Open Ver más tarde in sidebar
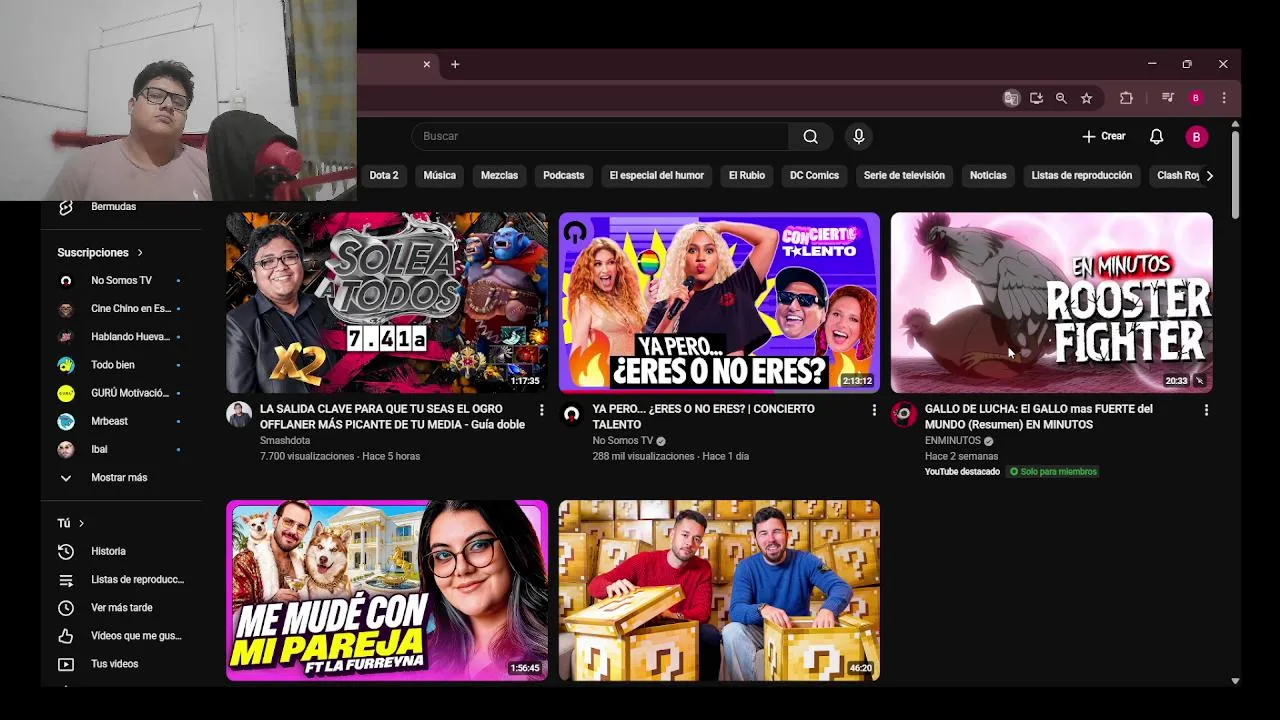 120,607
